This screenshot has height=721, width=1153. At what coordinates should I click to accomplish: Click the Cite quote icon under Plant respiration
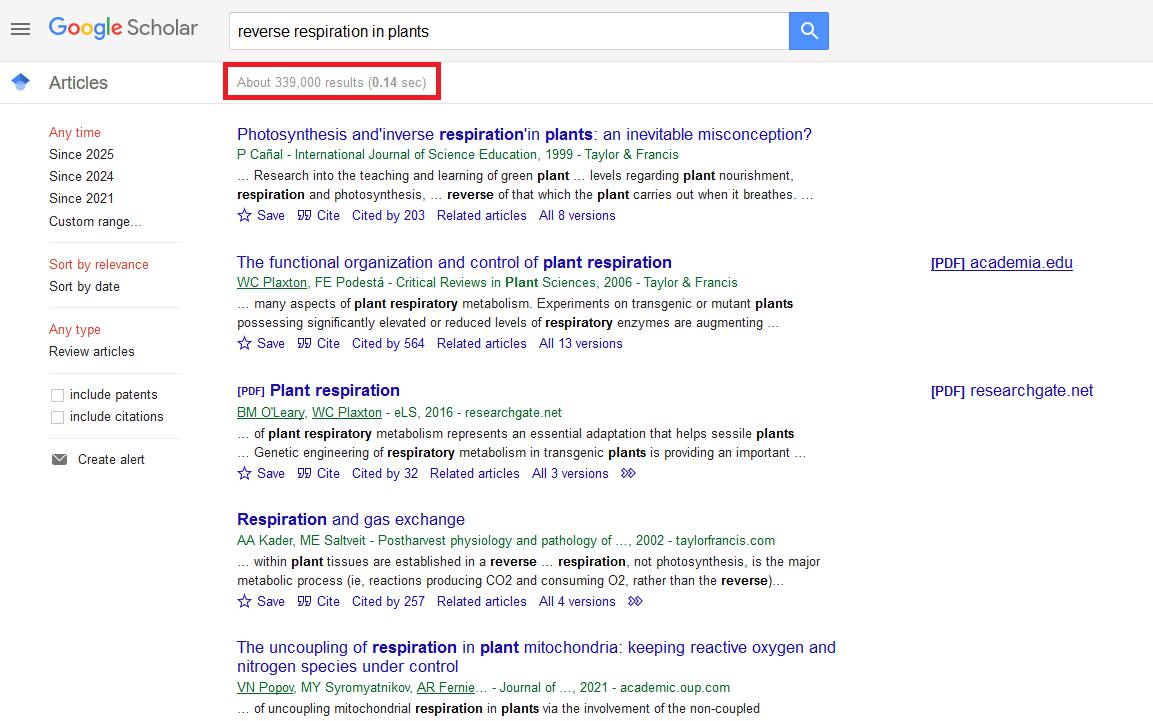[x=305, y=473]
